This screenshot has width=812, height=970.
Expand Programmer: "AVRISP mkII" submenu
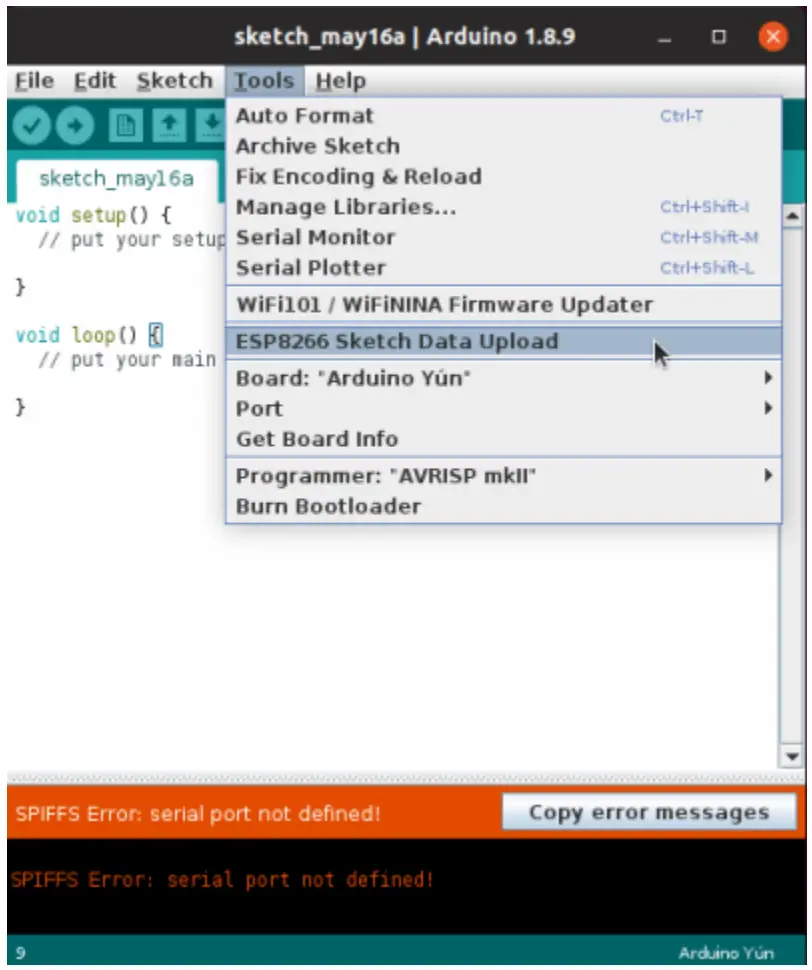pos(503,476)
